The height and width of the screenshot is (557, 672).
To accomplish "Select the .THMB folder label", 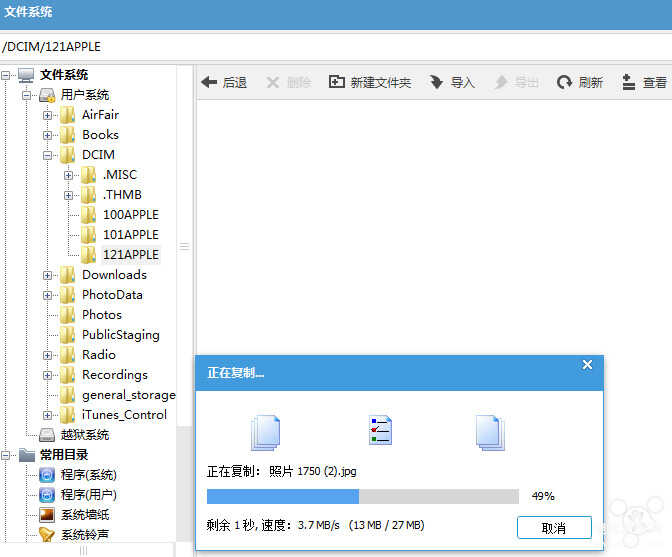I will pos(122,195).
